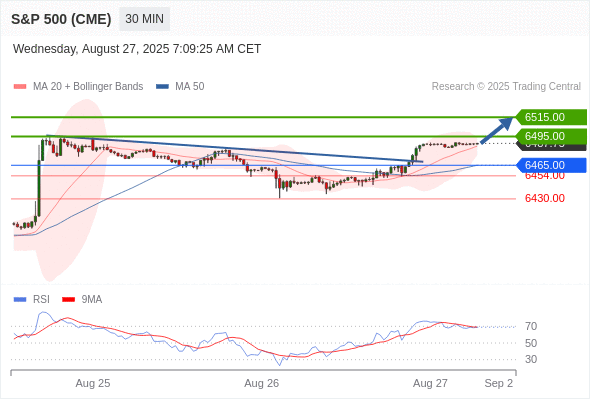Screen dimensions: 590x400
Task: Click the MA 20 + Bollinger Bands swatch
Action: coord(20,87)
